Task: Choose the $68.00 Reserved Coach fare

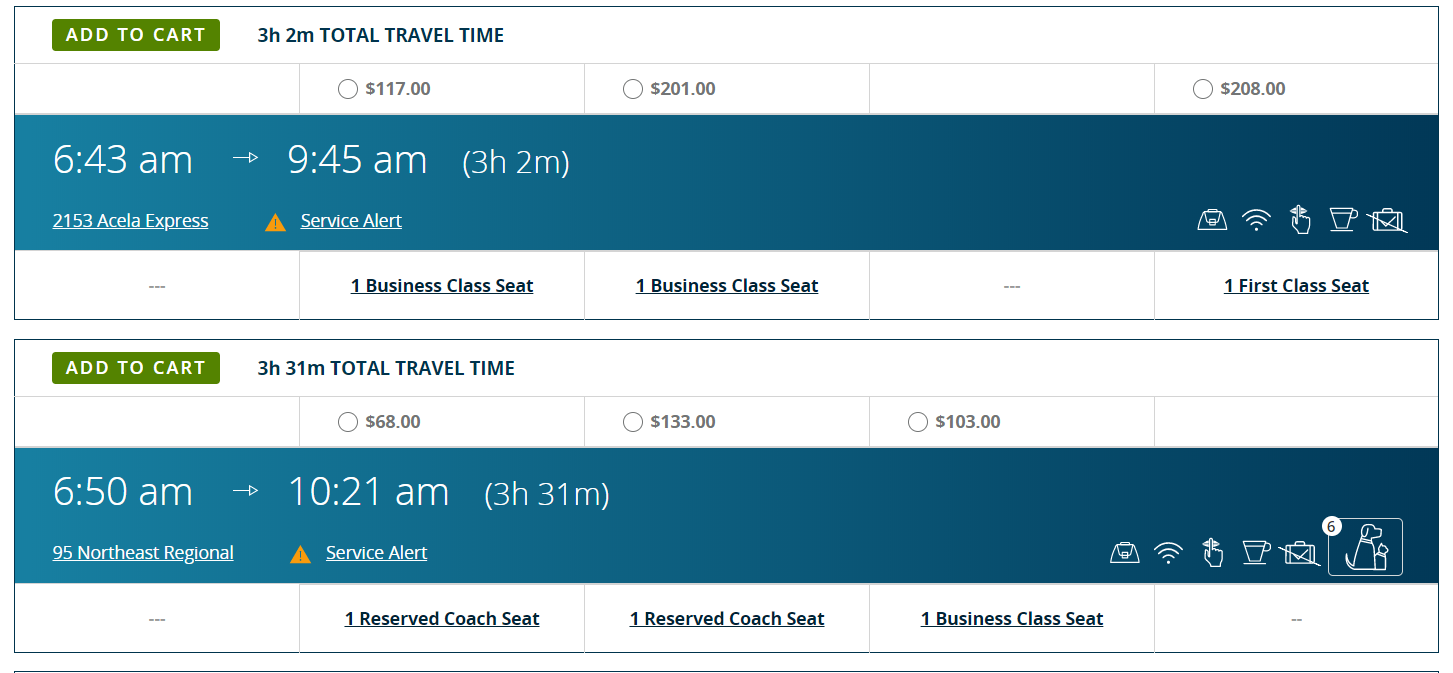Action: point(348,422)
